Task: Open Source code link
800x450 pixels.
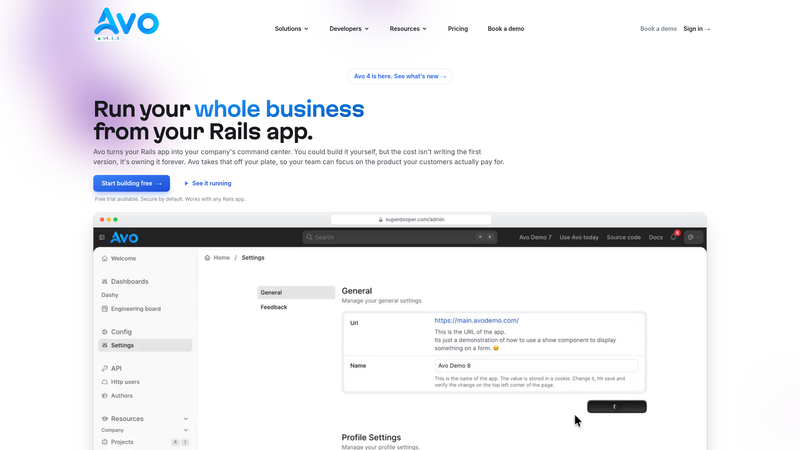Action: tap(623, 237)
